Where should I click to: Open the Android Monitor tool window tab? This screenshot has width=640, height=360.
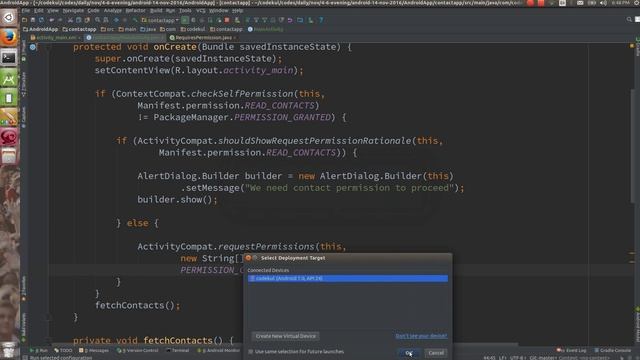pyautogui.click(x=218, y=351)
